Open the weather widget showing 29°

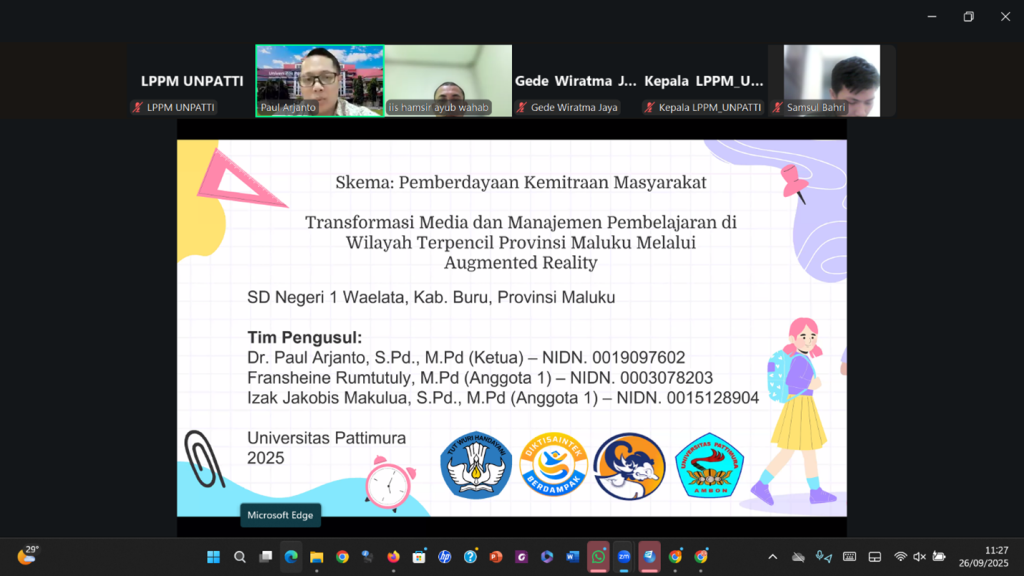(x=27, y=555)
